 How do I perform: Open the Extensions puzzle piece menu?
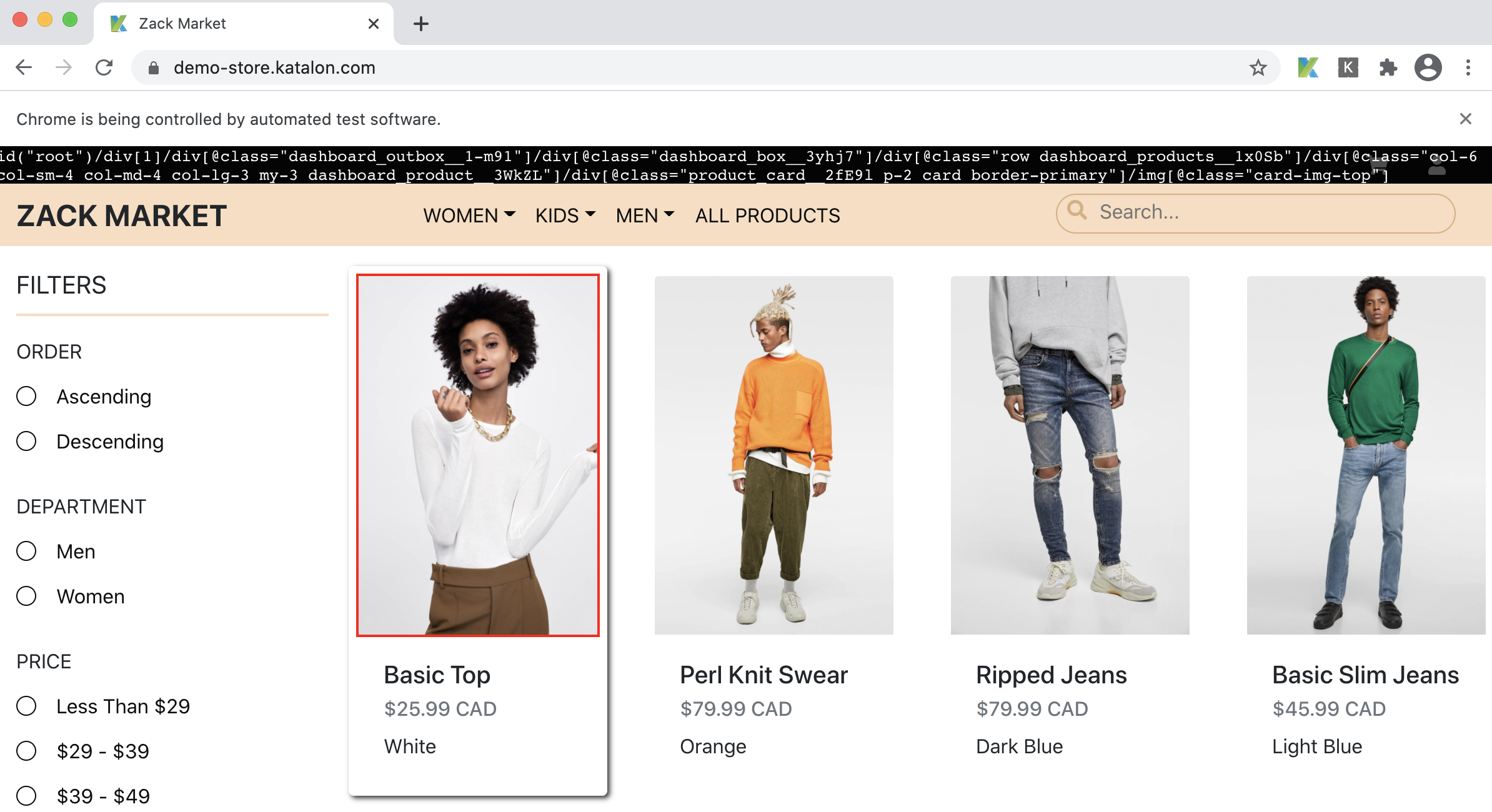pos(1388,67)
